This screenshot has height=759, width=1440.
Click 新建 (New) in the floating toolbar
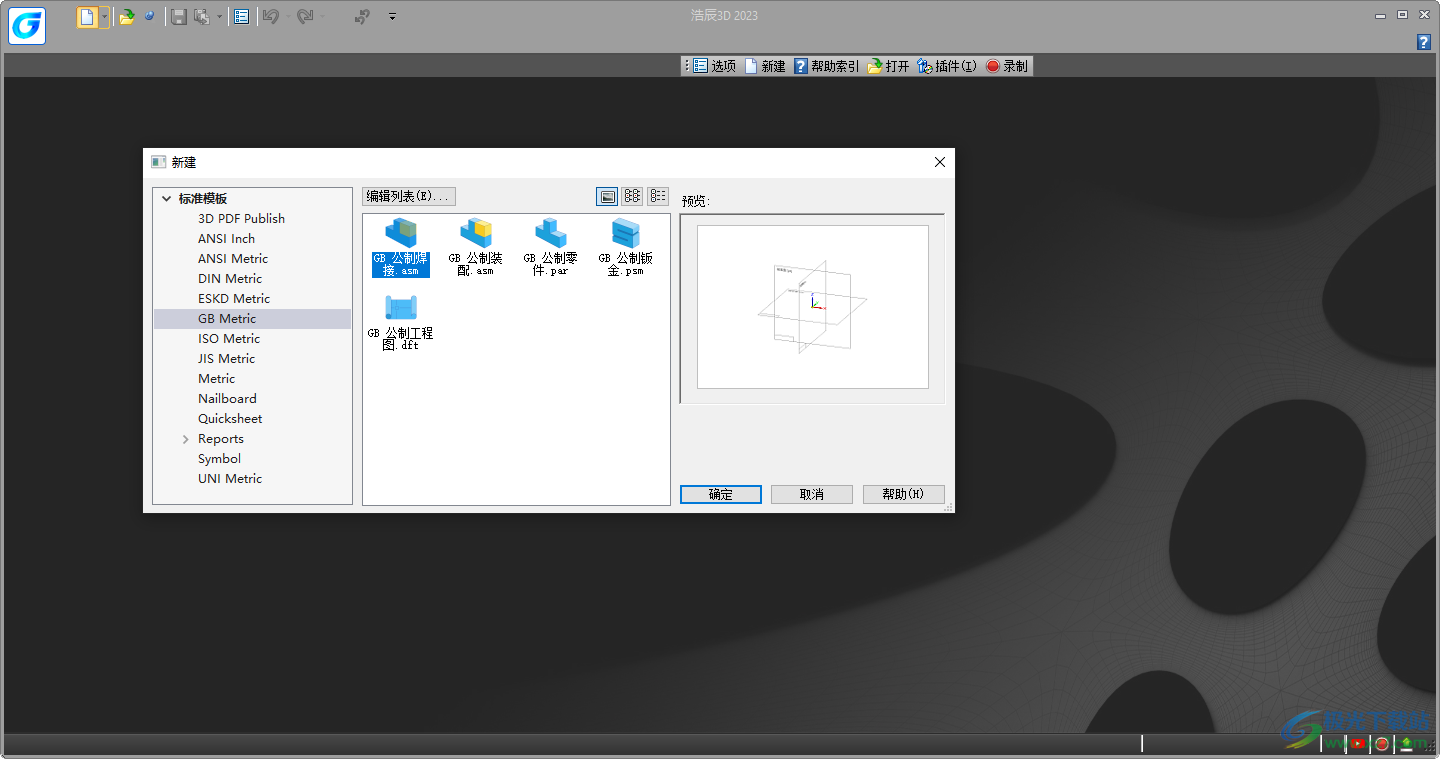[765, 66]
